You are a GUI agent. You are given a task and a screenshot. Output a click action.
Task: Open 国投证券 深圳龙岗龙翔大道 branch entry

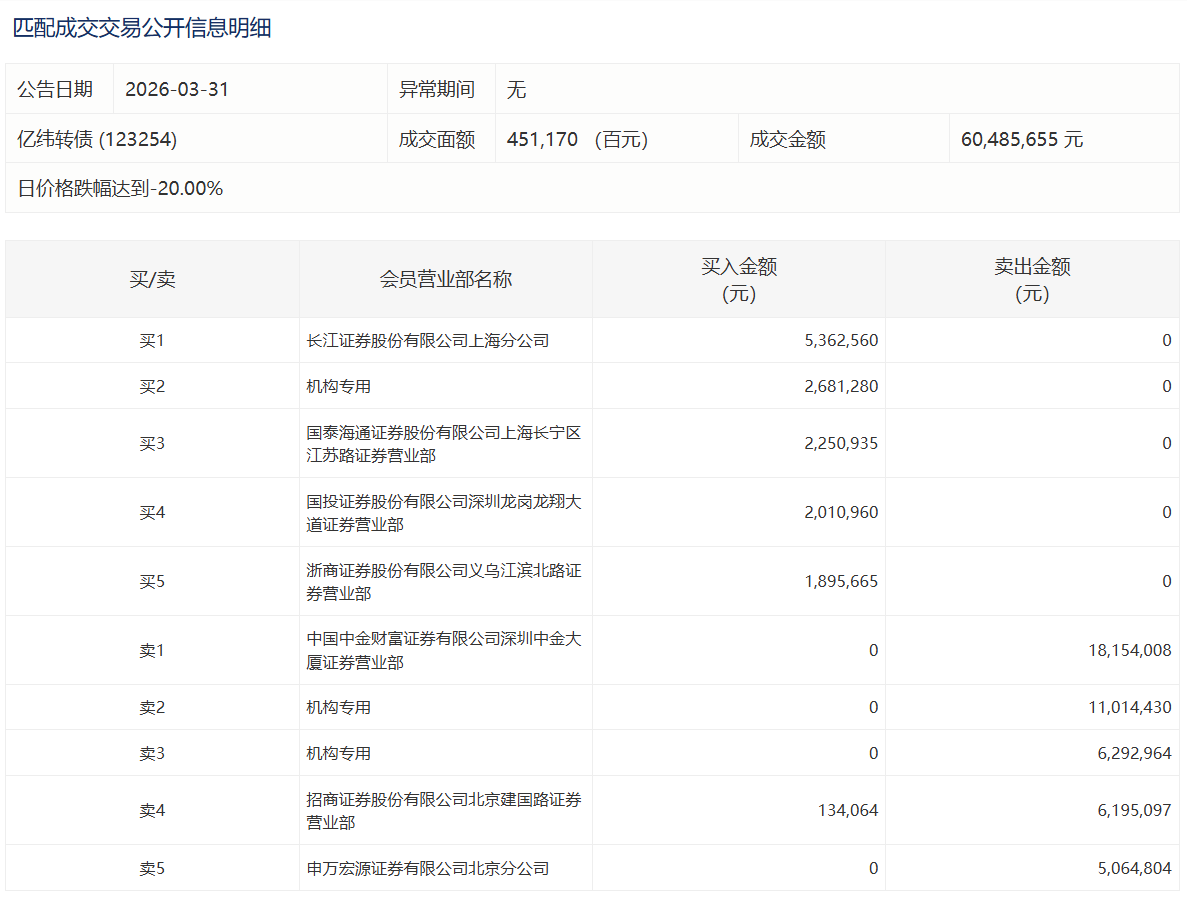pyautogui.click(x=443, y=512)
